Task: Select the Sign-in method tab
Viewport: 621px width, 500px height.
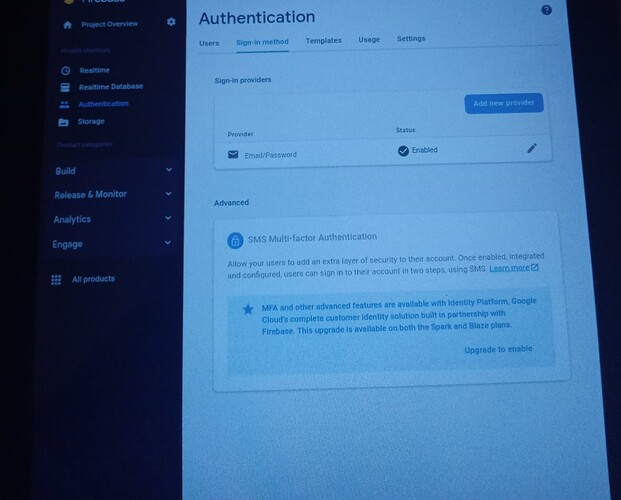Action: click(262, 42)
